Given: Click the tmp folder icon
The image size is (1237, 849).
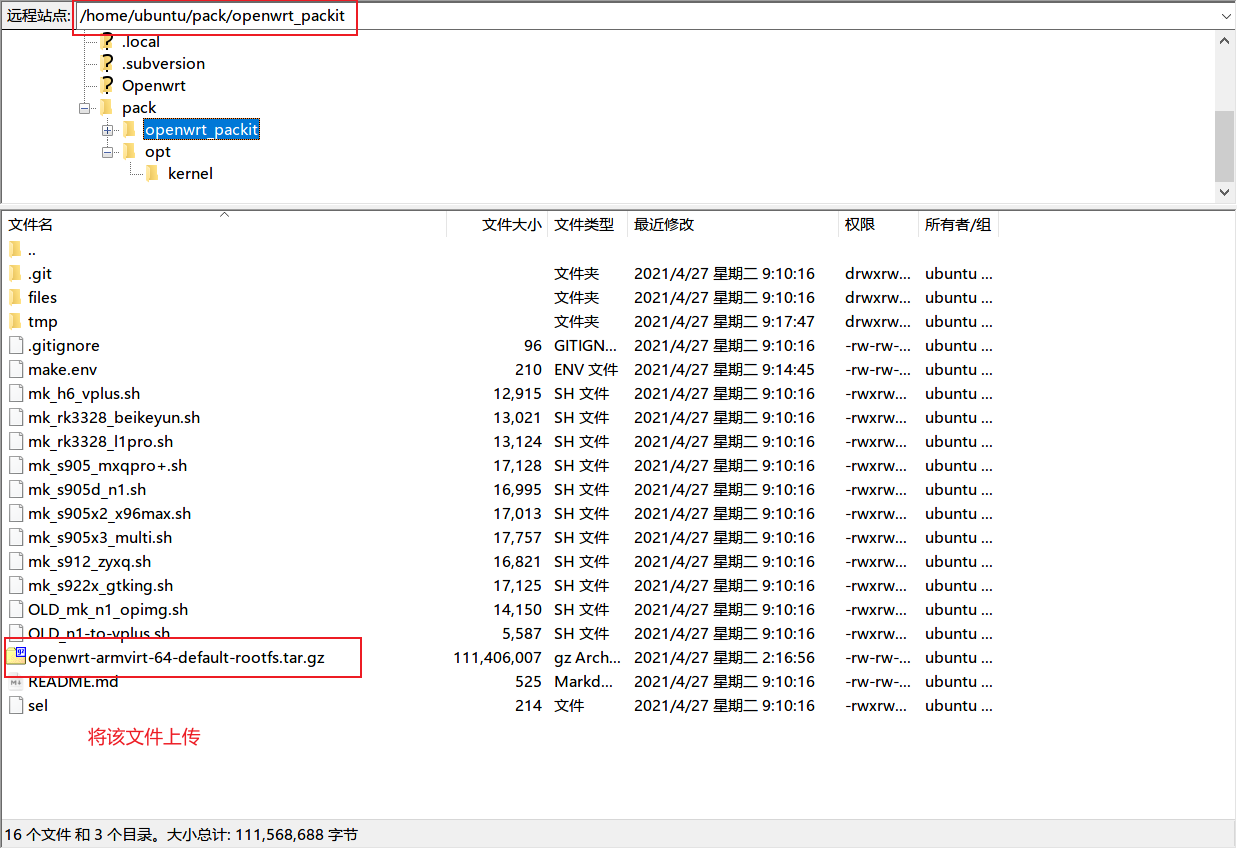Looking at the screenshot, I should click(x=15, y=322).
